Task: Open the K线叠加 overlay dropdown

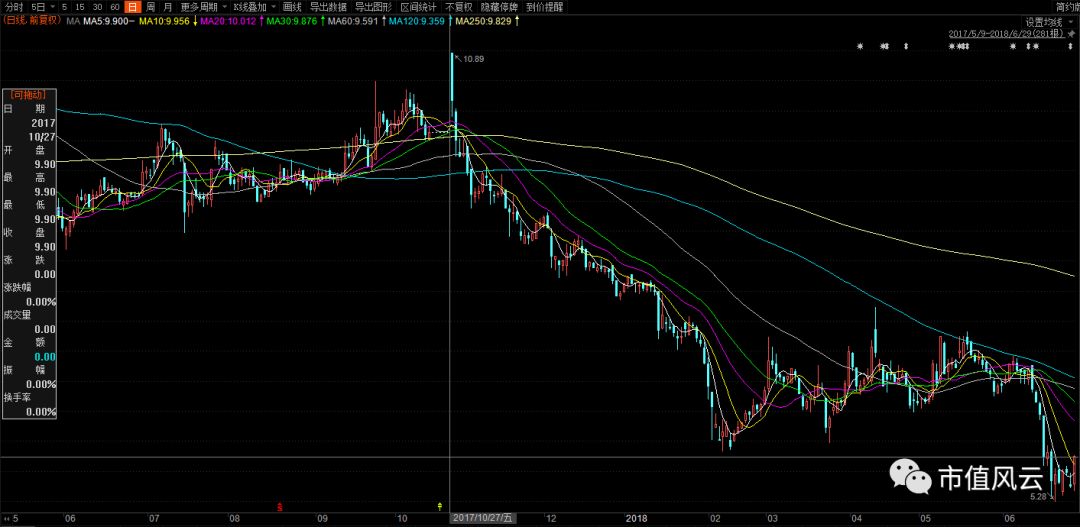Action: tap(254, 7)
